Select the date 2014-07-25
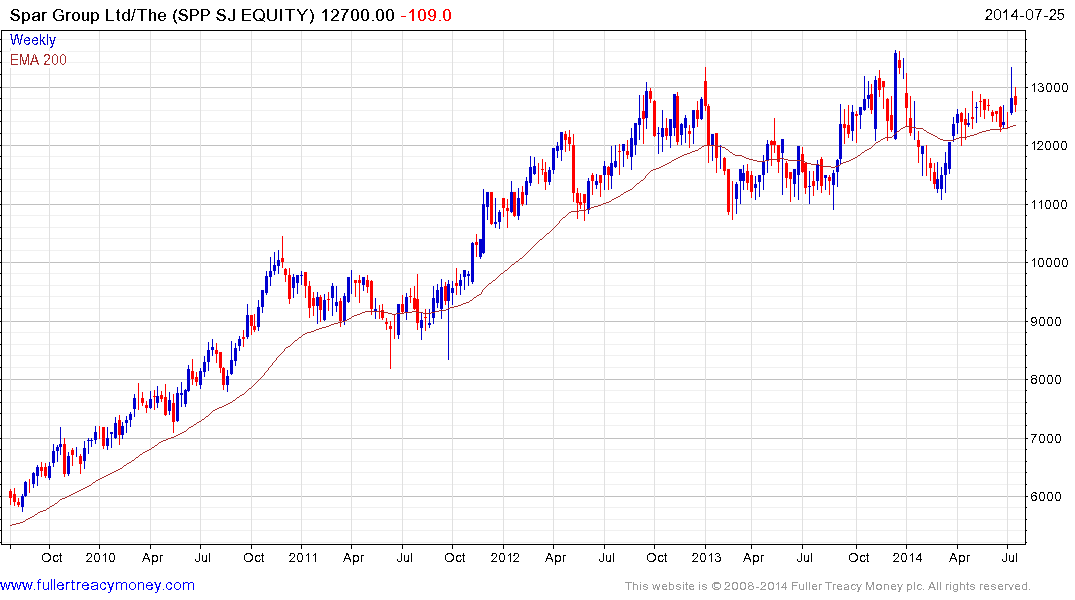Screen dimensions: 1075x600 1024,14
